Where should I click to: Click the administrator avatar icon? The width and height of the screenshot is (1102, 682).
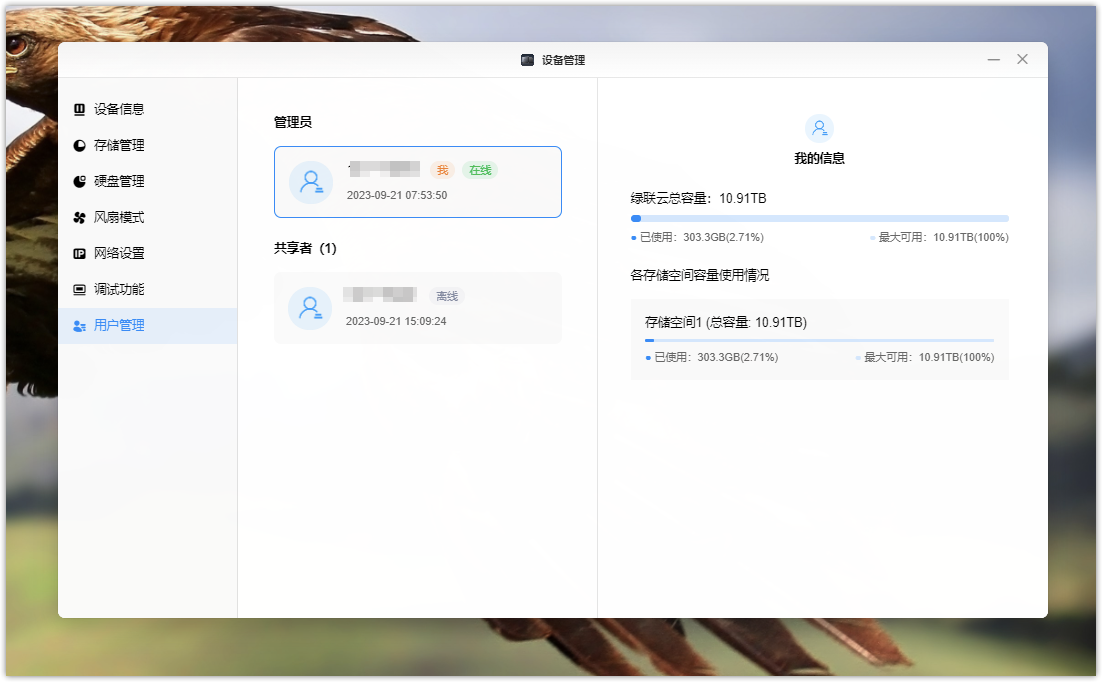tap(311, 182)
